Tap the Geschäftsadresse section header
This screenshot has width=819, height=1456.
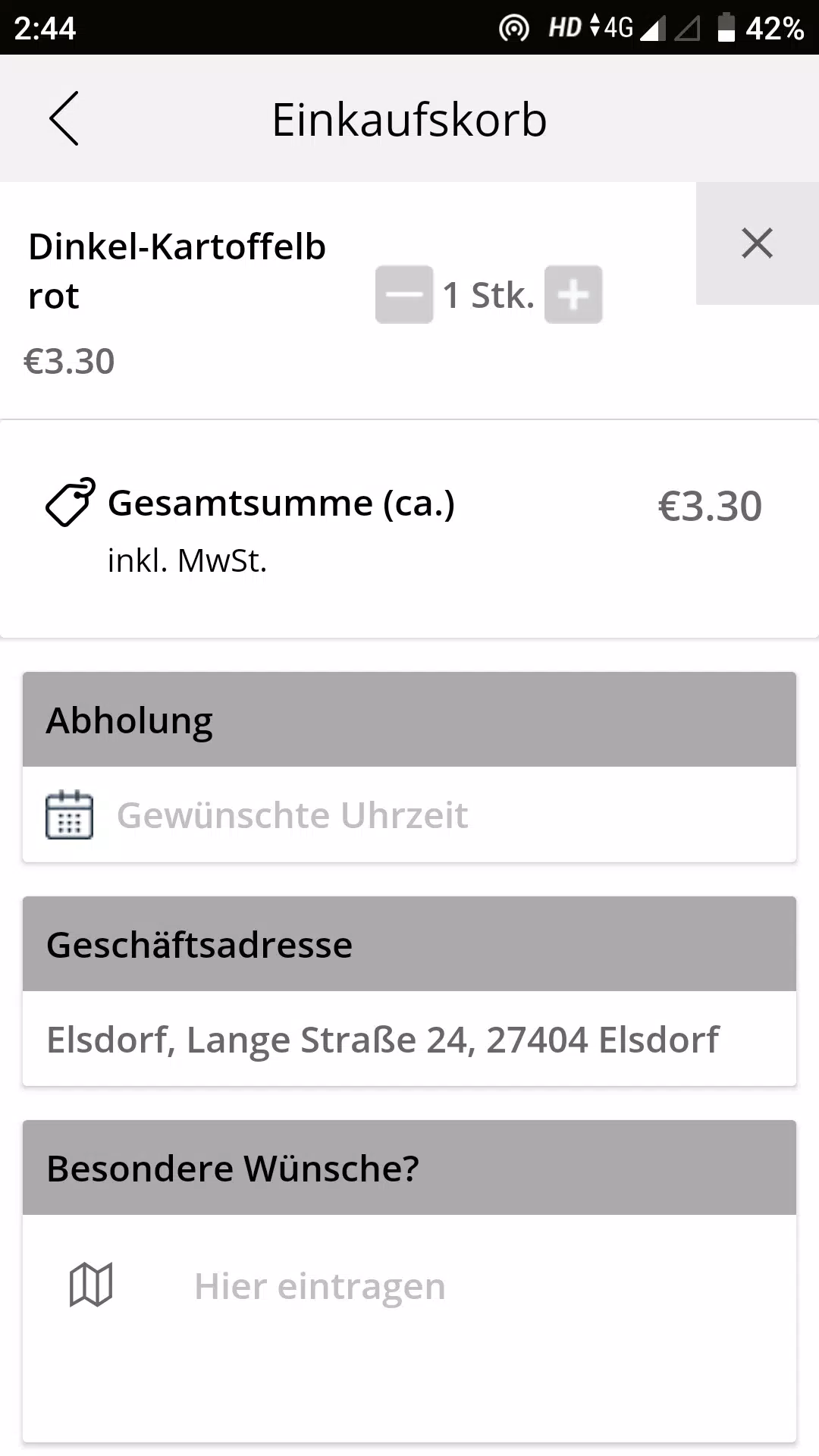(x=409, y=944)
